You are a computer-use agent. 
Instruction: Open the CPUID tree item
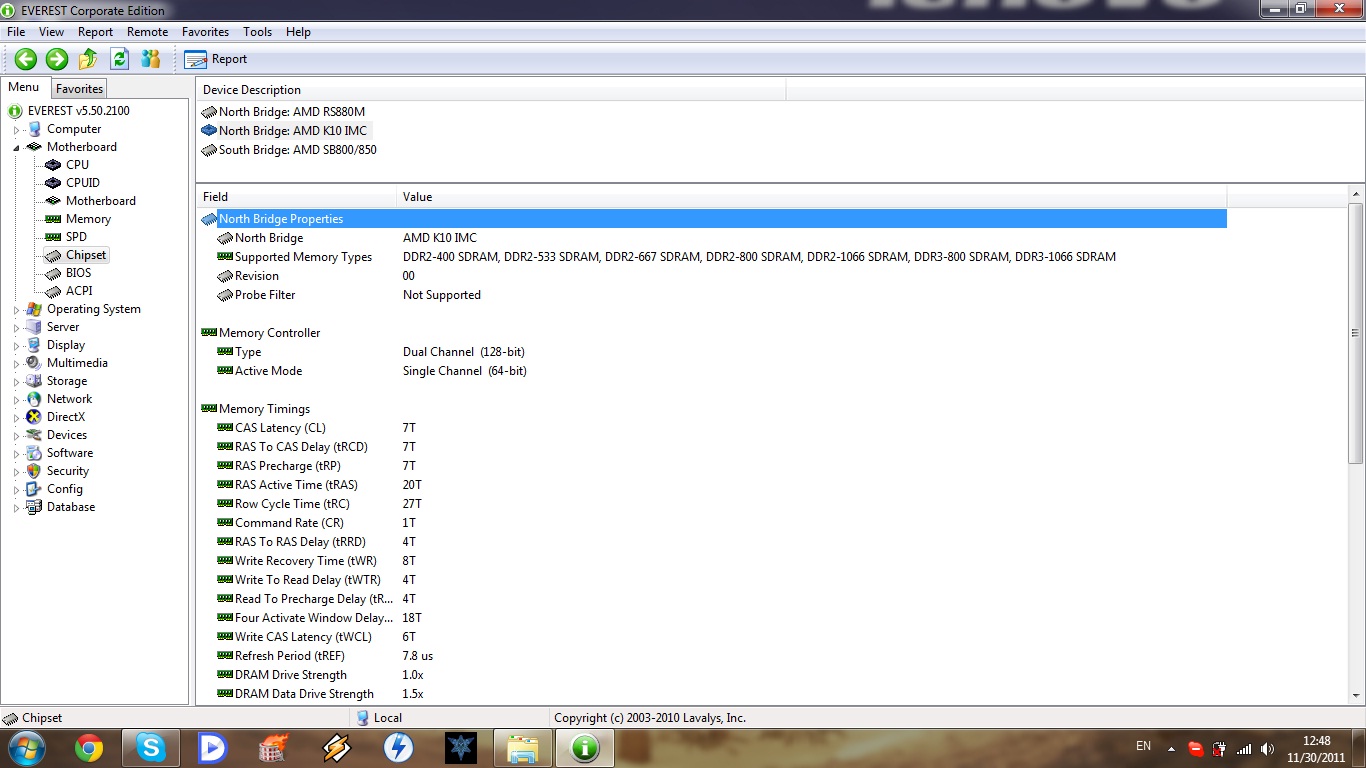pos(82,183)
